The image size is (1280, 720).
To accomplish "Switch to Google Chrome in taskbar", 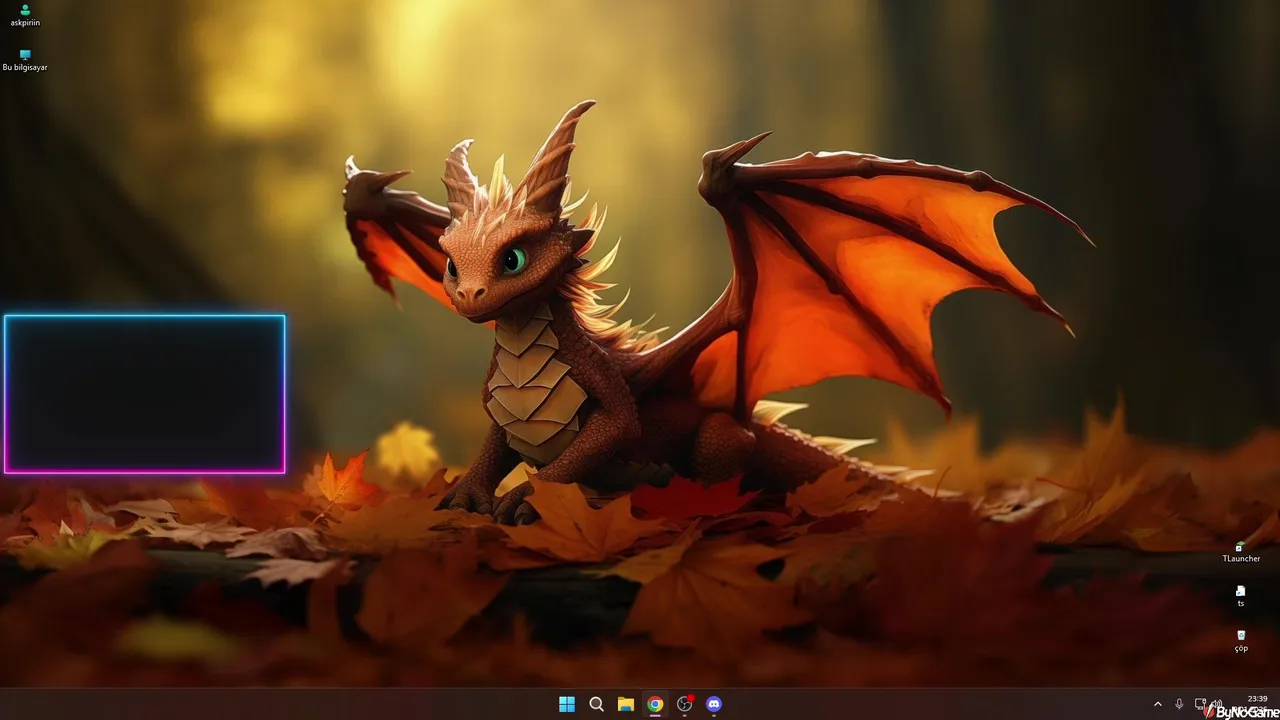I will pos(655,704).
